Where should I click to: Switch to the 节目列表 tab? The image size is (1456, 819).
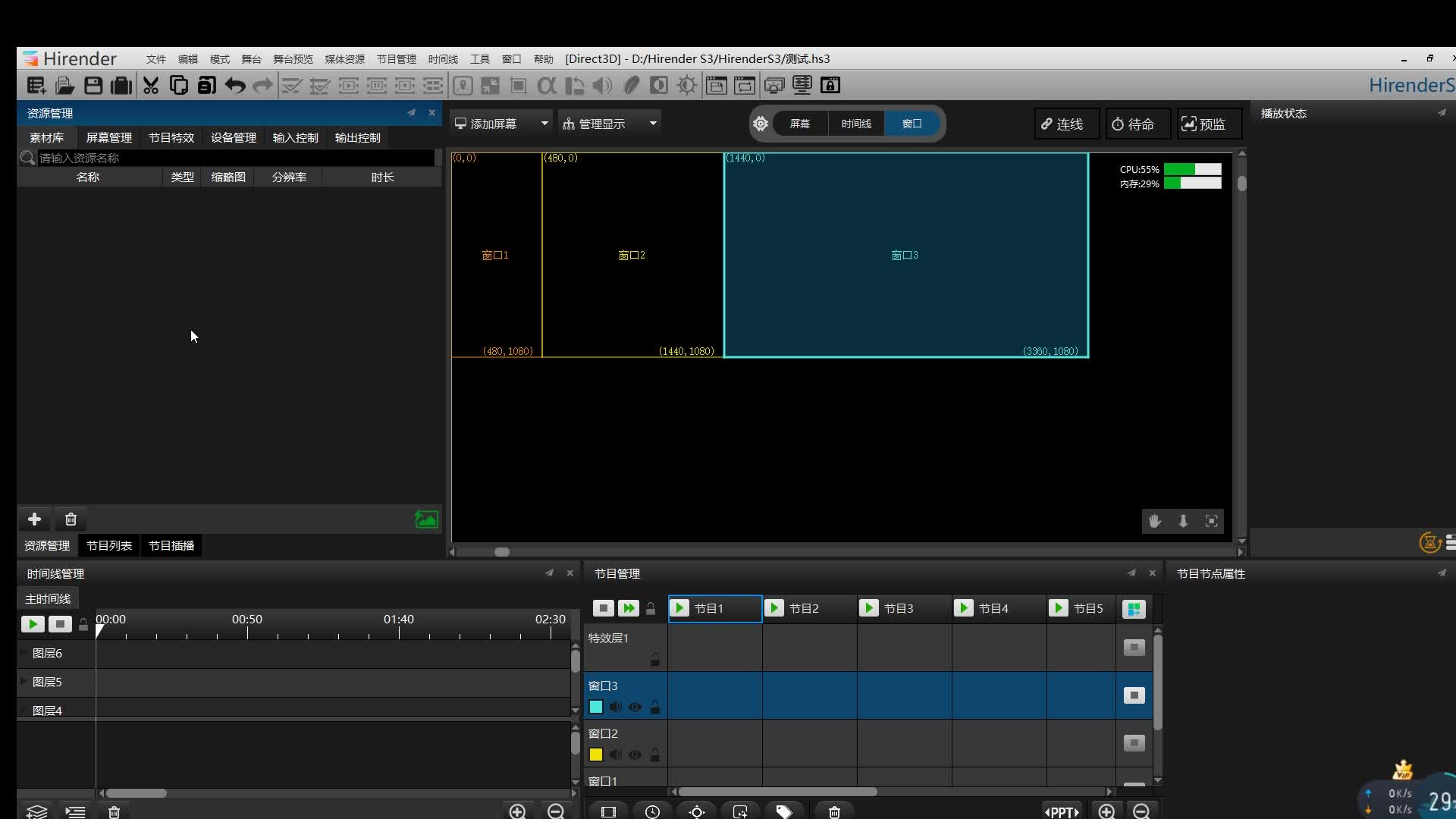pyautogui.click(x=109, y=546)
